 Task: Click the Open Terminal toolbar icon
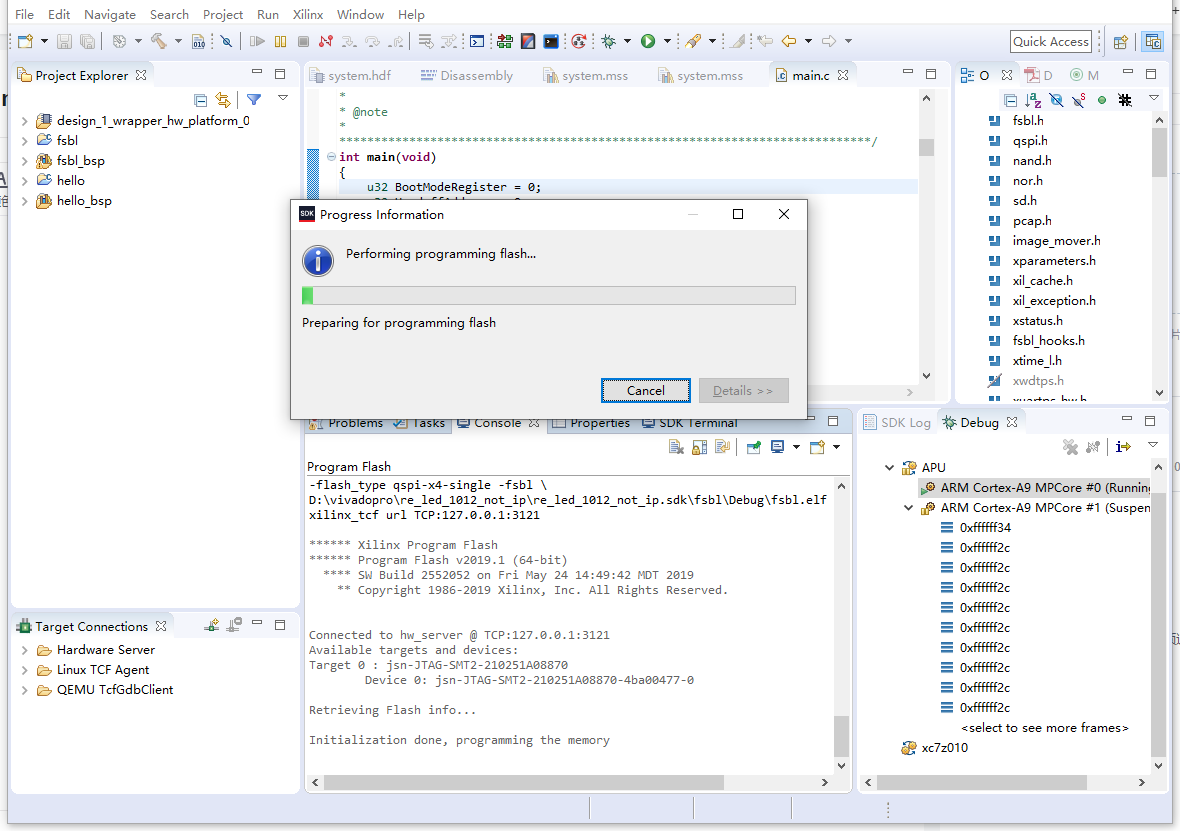[476, 41]
